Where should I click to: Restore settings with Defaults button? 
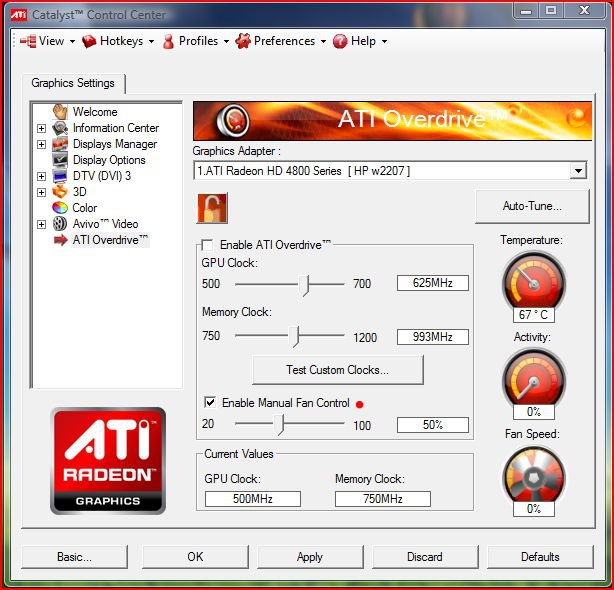540,557
